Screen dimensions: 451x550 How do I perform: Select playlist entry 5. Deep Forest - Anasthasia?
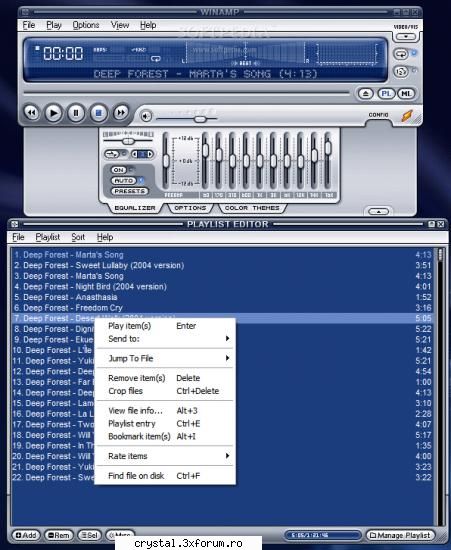[x=223, y=297]
